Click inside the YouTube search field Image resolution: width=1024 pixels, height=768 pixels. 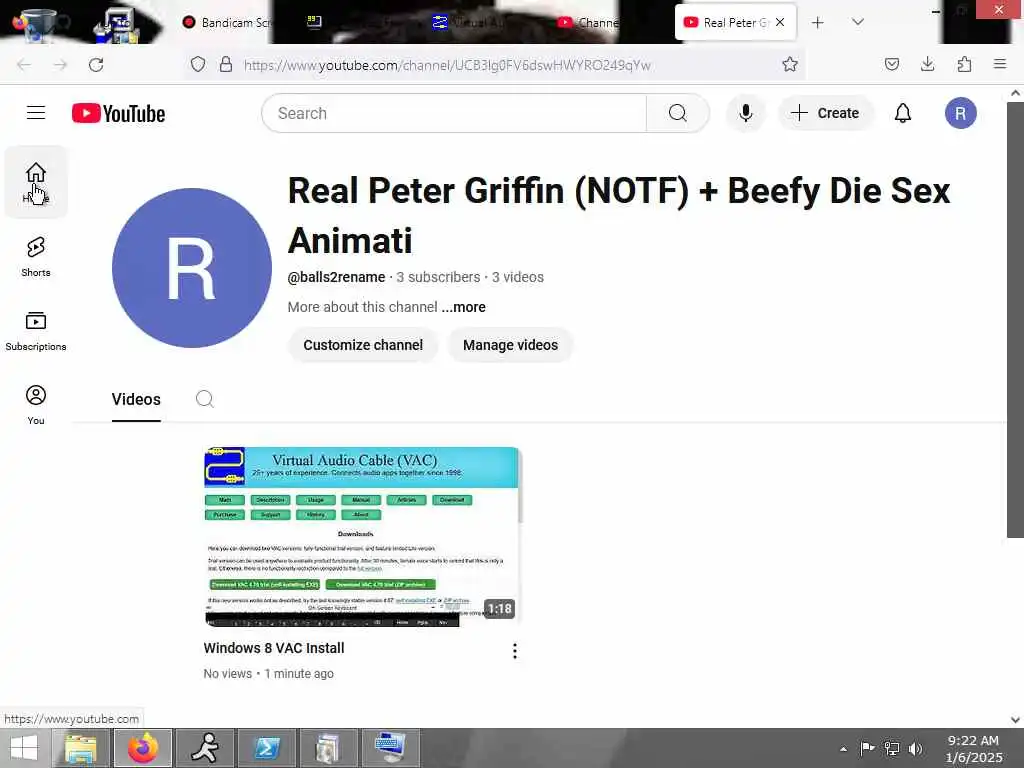pos(454,113)
